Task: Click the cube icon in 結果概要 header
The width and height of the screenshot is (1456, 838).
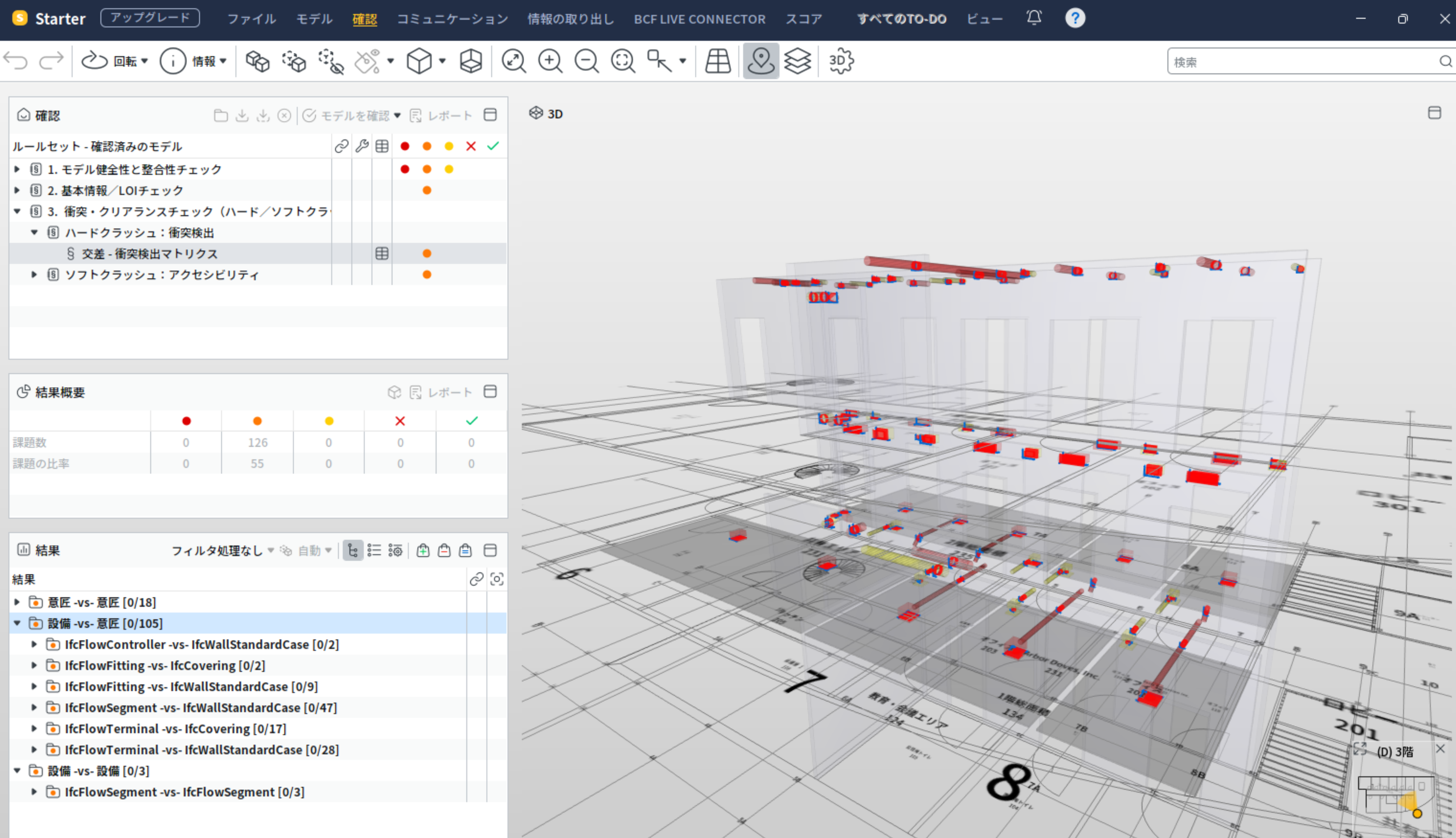Action: (394, 393)
